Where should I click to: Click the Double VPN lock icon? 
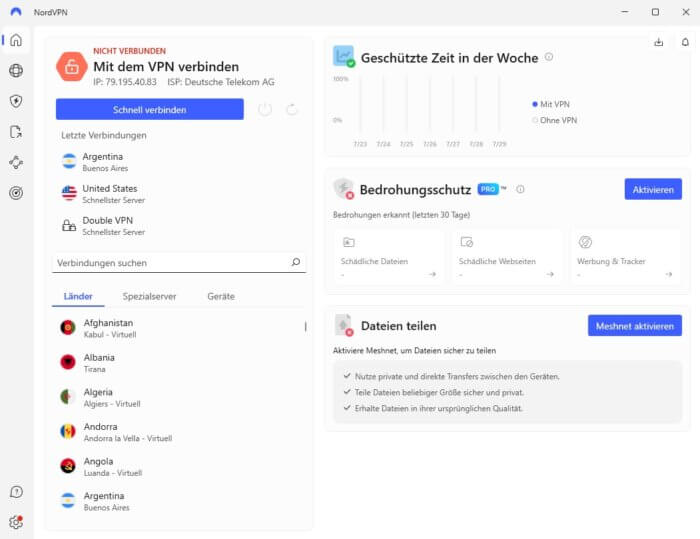69,226
